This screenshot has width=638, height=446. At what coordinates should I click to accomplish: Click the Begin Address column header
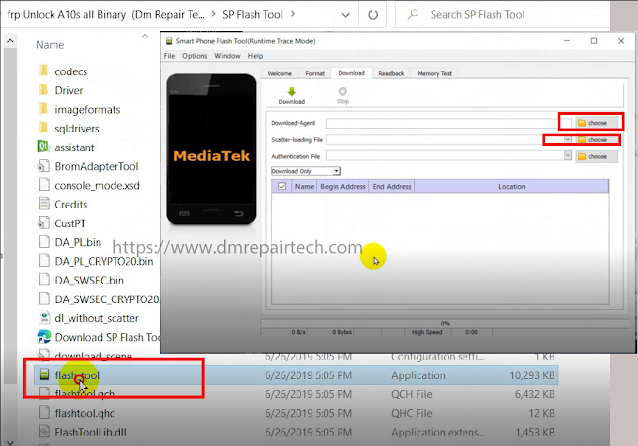pyautogui.click(x=343, y=186)
